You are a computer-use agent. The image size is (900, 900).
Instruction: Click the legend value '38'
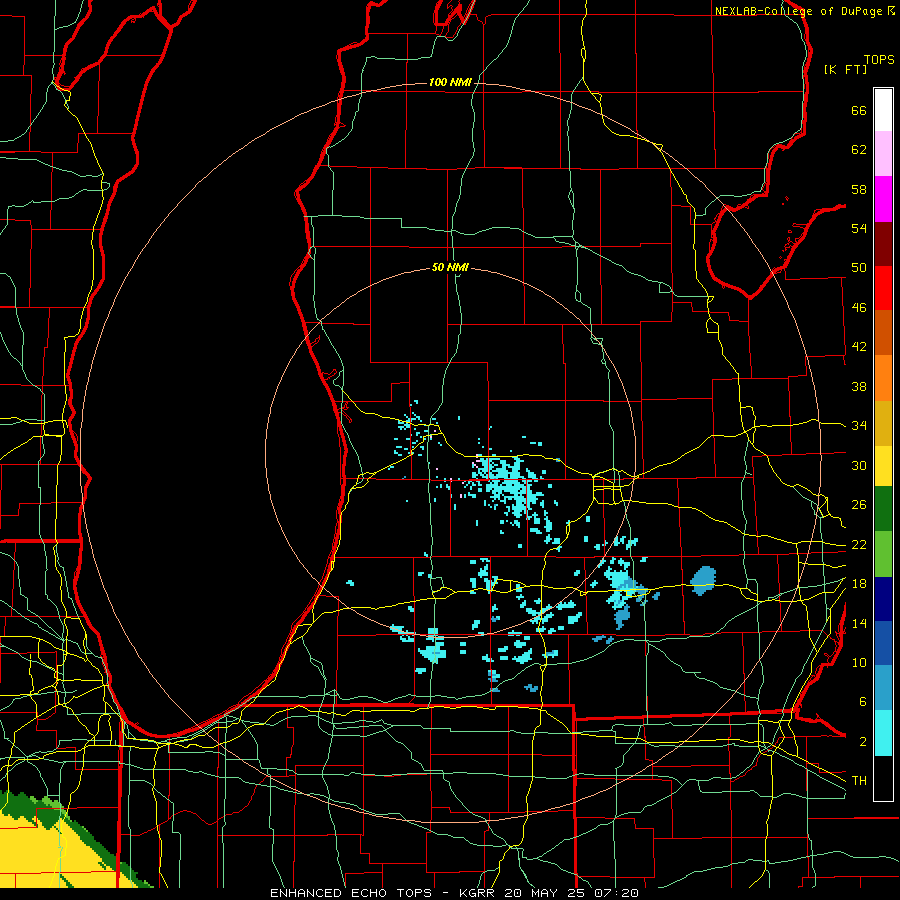click(x=859, y=387)
